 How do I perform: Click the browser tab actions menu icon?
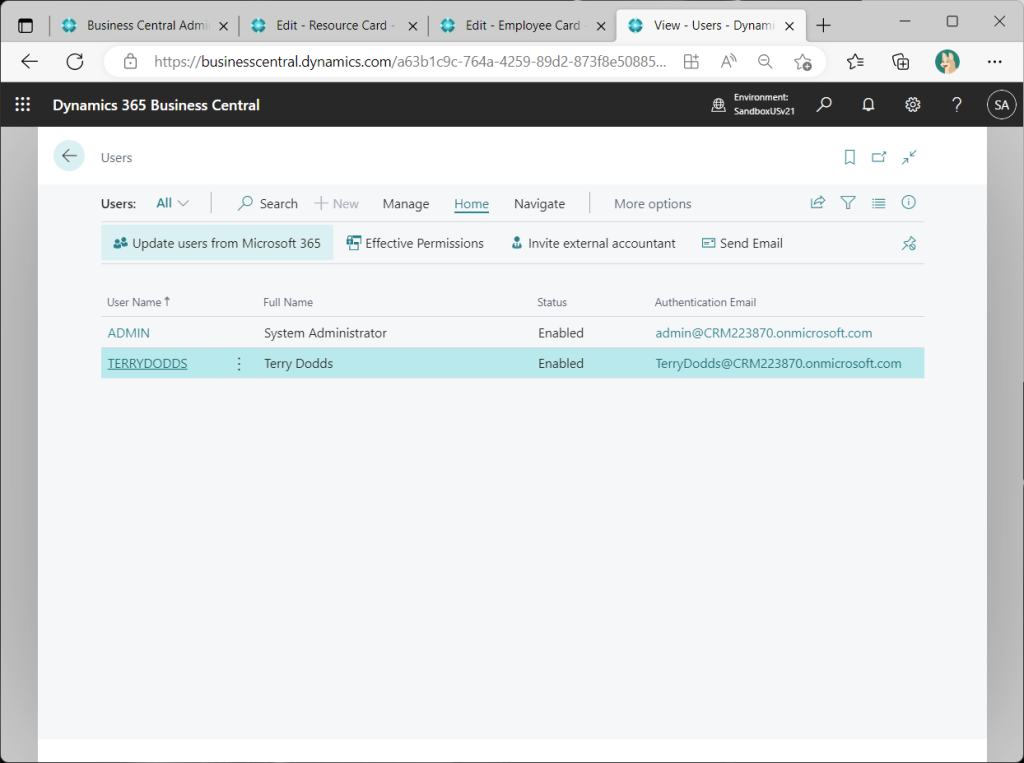pyautogui.click(x=25, y=26)
